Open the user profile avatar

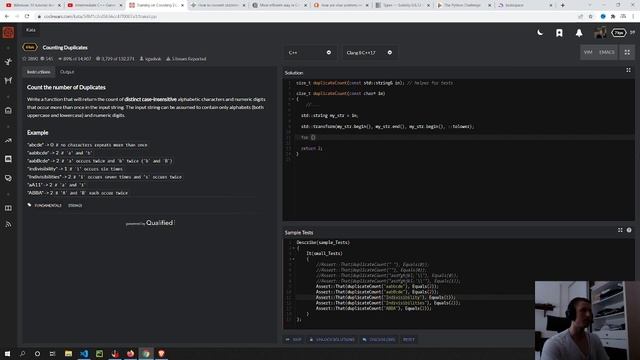click(x=600, y=33)
